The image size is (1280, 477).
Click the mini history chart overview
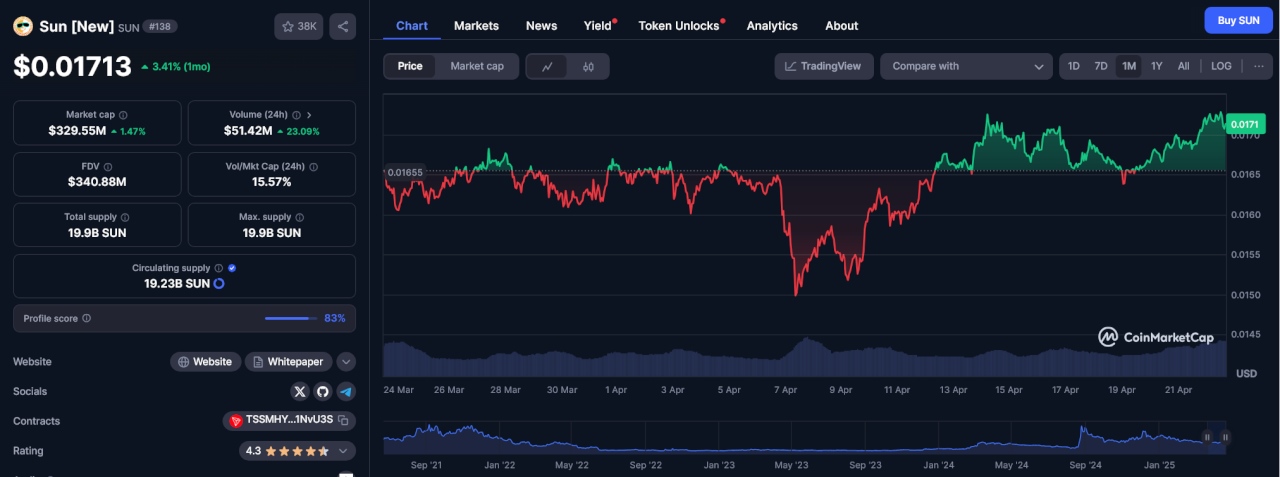(x=805, y=437)
